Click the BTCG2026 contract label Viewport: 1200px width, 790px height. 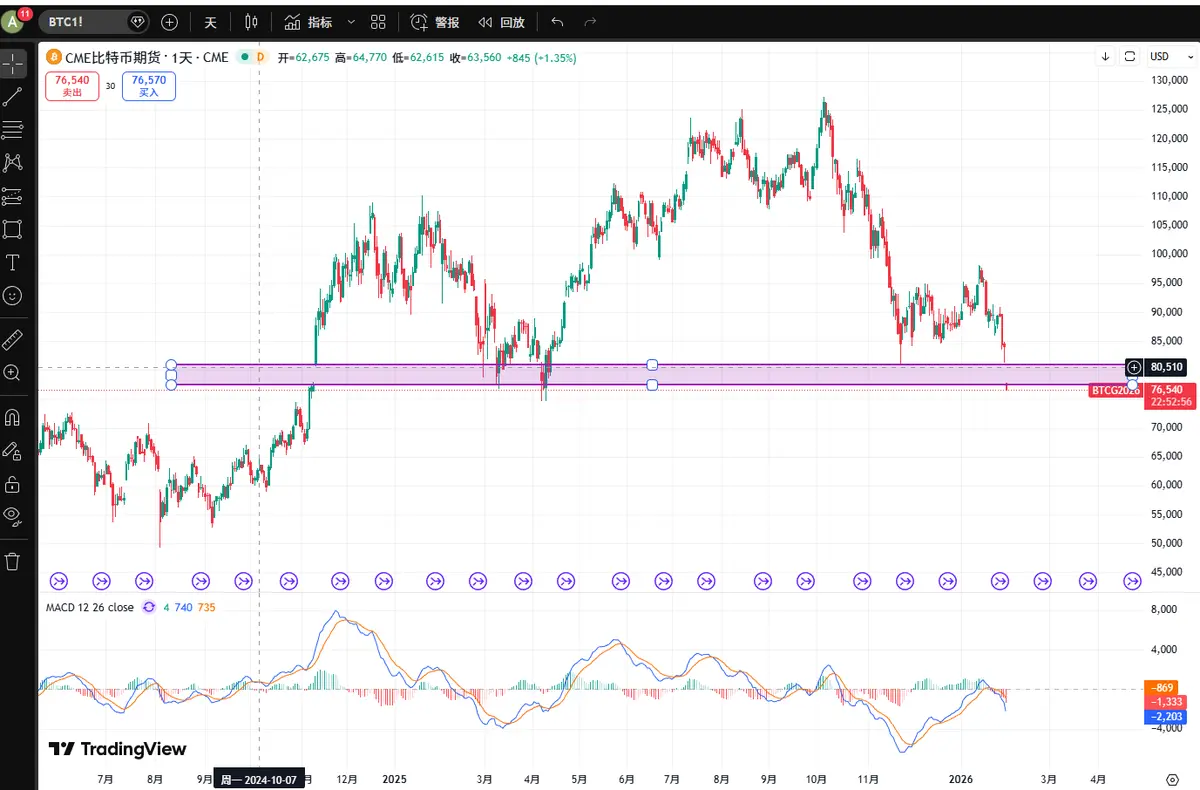pyautogui.click(x=1115, y=390)
